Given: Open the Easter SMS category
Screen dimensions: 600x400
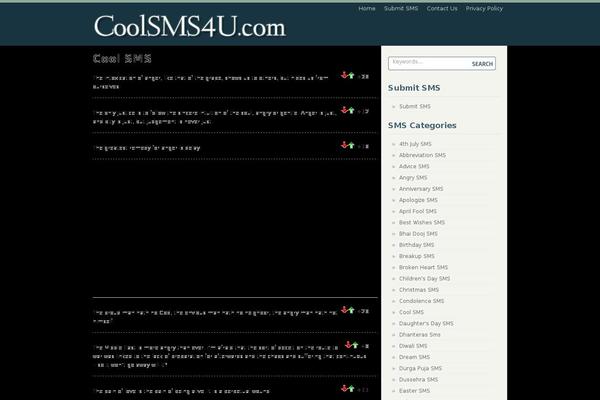Looking at the screenshot, I should 414,390.
